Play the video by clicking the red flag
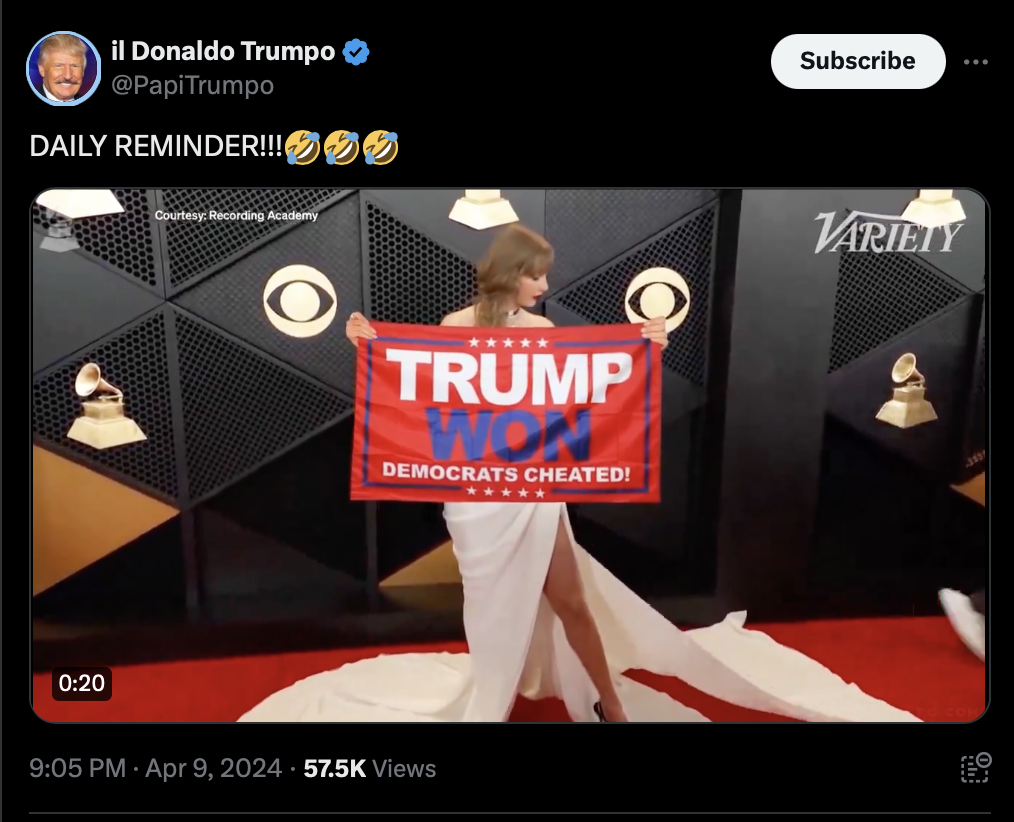 506,413
